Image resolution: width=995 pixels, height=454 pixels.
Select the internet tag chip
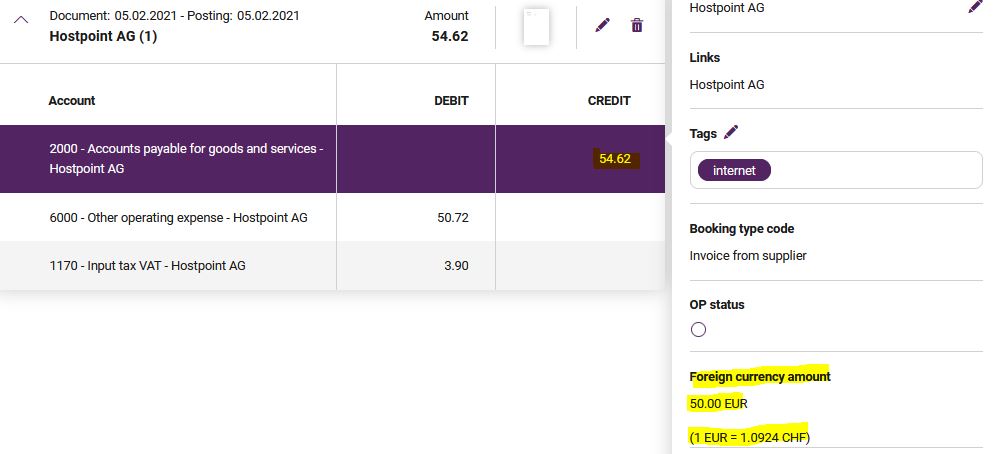pyautogui.click(x=734, y=170)
